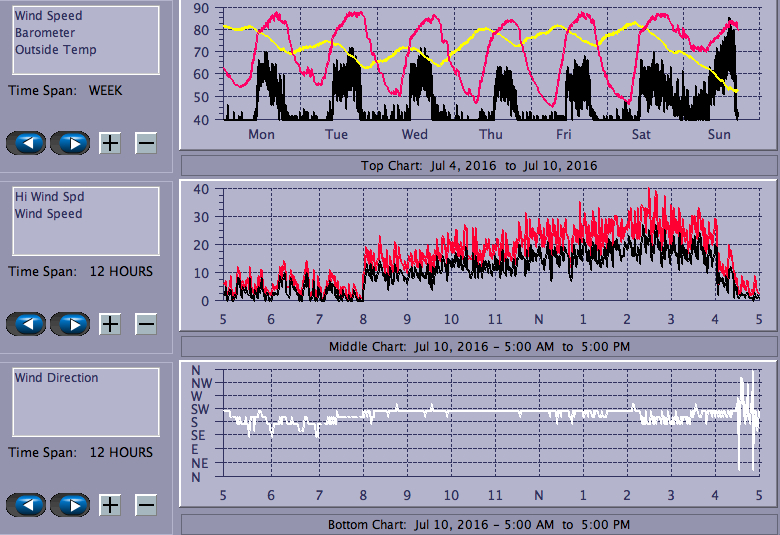The width and height of the screenshot is (780, 535).
Task: Select Wind Speed in top chart legend
Action: pos(48,16)
